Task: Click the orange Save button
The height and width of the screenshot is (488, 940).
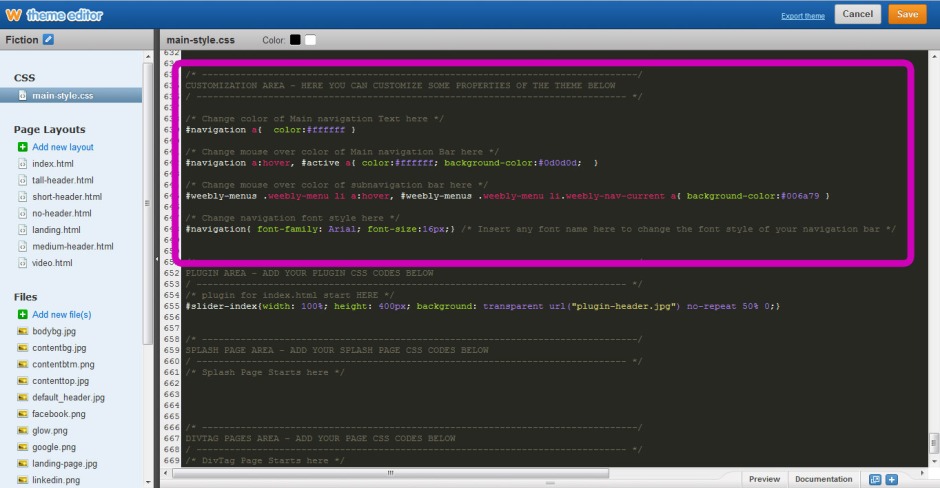Action: click(907, 15)
